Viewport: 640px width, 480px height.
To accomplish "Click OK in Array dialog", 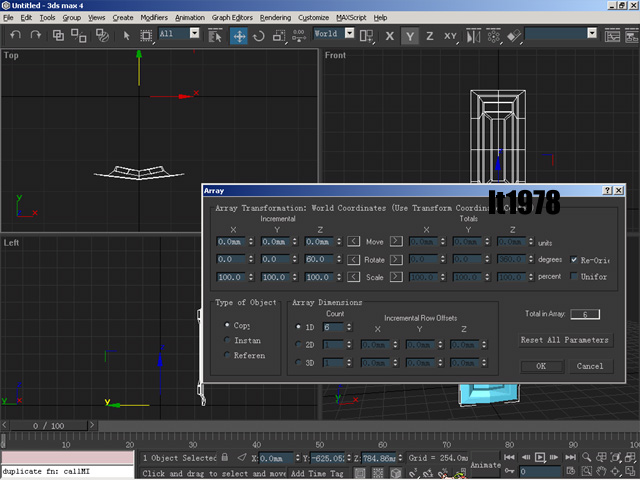I will tap(541, 366).
